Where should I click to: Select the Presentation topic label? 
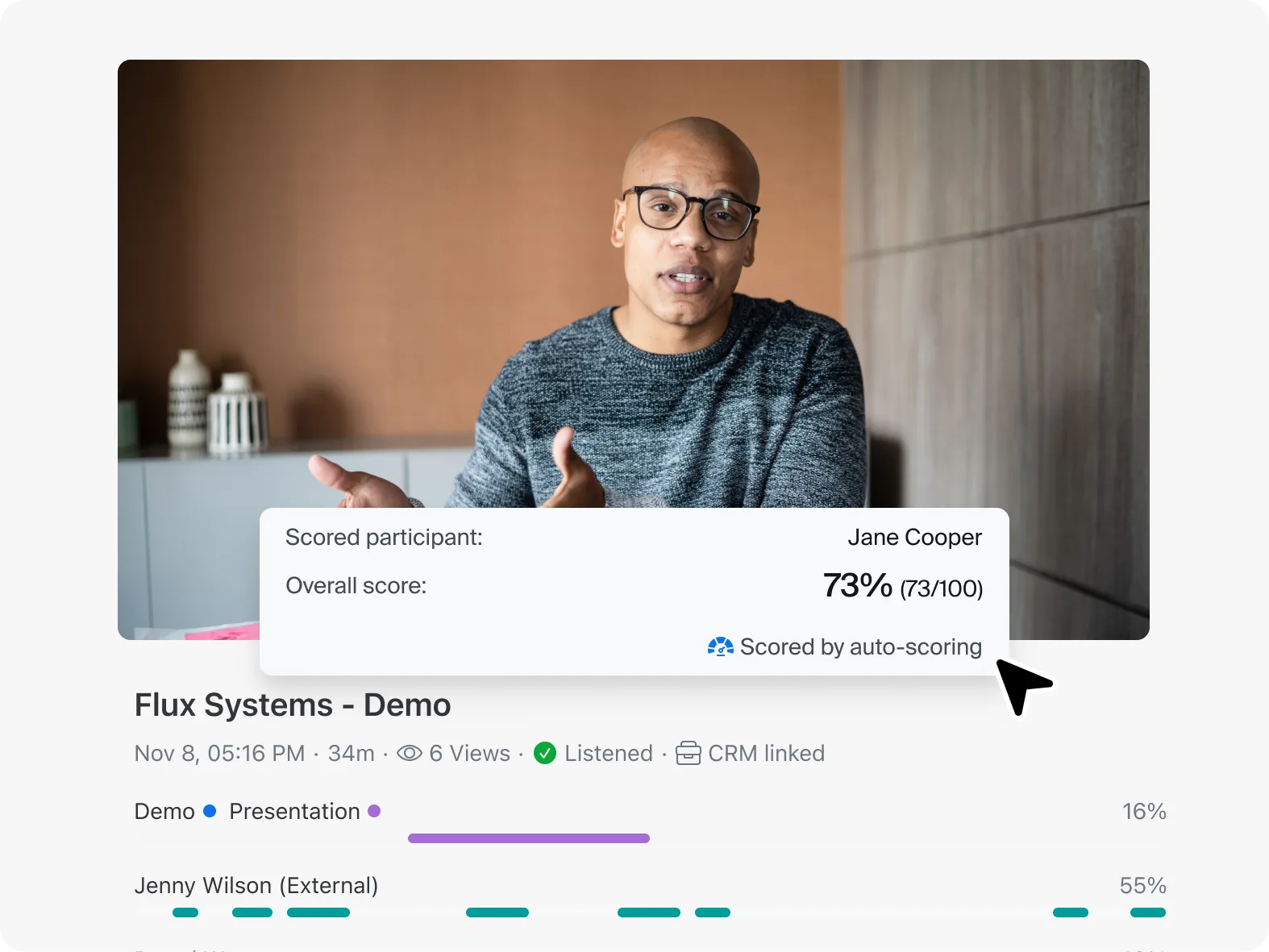click(x=294, y=811)
